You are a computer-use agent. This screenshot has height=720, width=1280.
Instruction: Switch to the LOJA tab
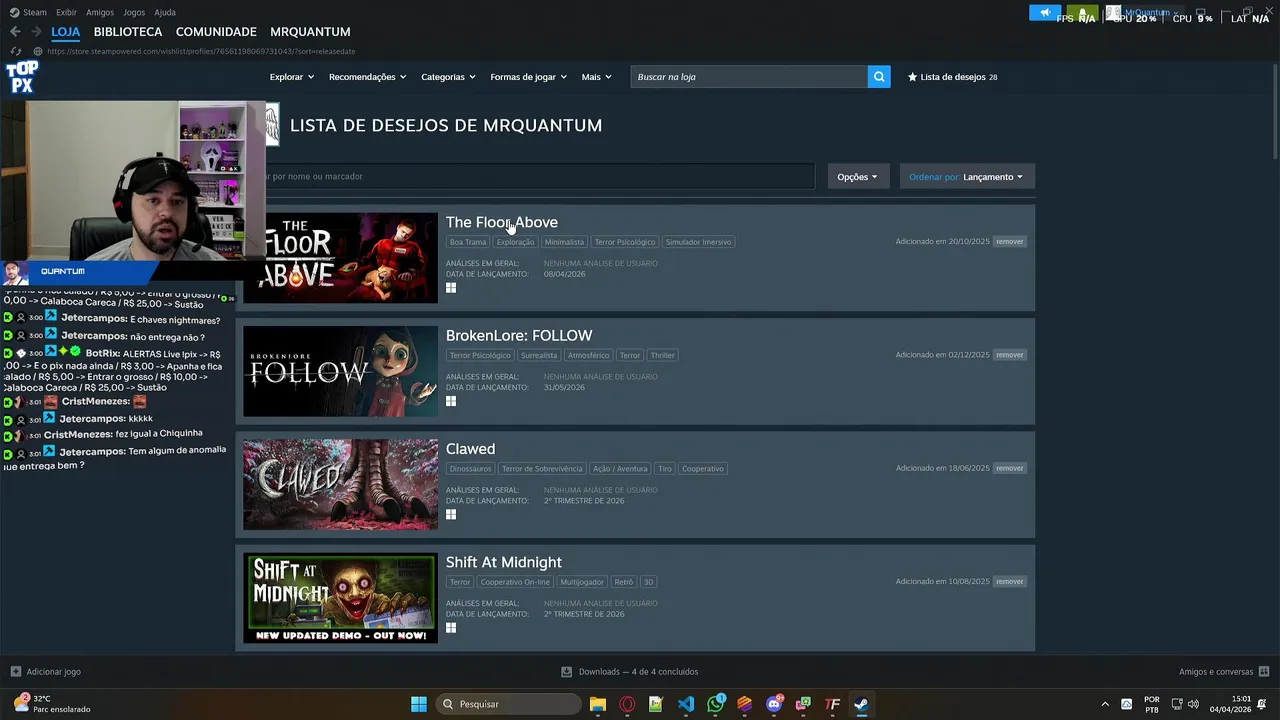tap(66, 32)
